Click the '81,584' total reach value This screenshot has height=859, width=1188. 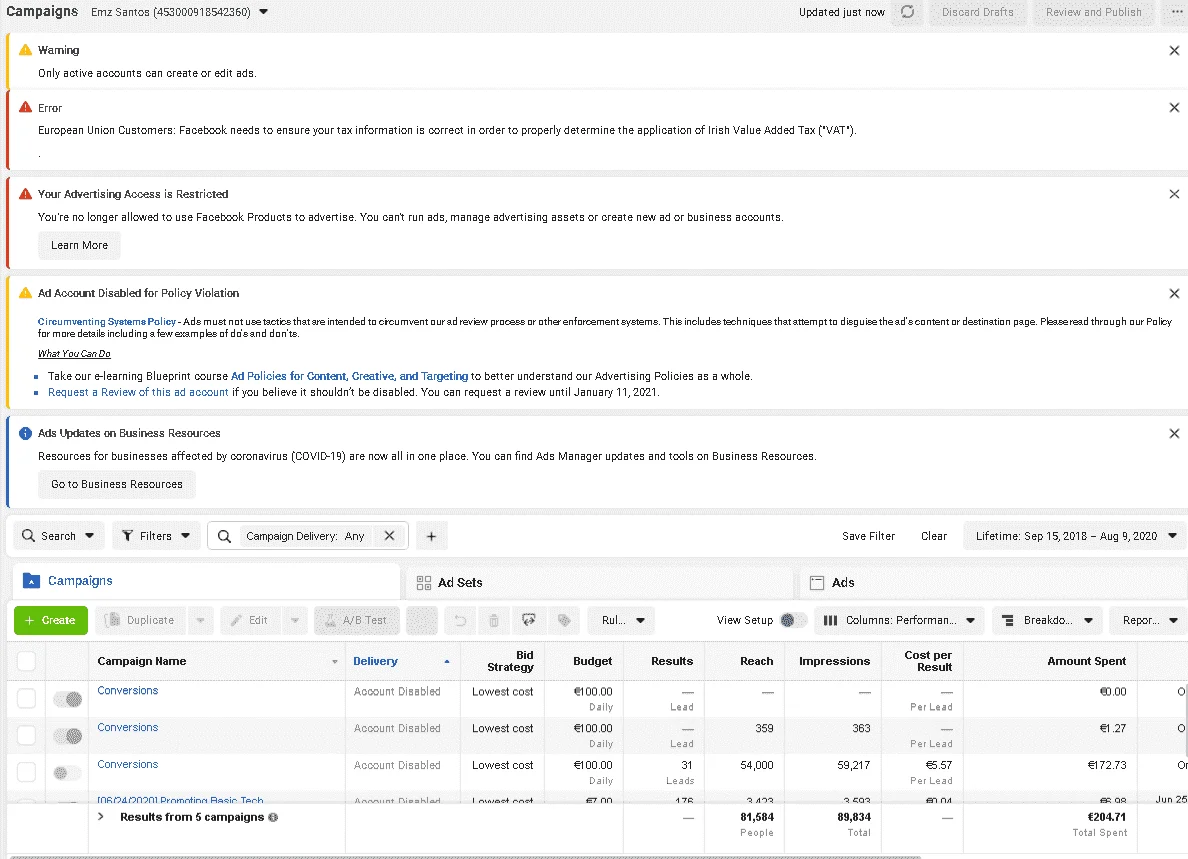click(757, 817)
